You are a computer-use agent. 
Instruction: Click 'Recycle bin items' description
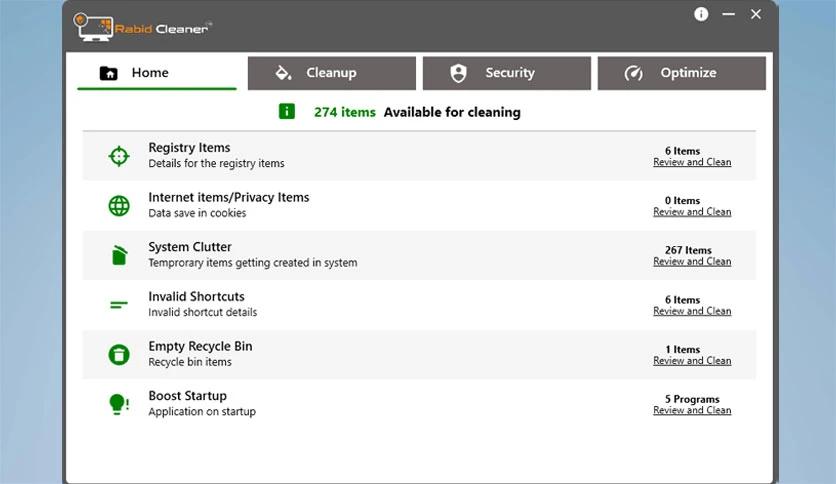(x=190, y=362)
